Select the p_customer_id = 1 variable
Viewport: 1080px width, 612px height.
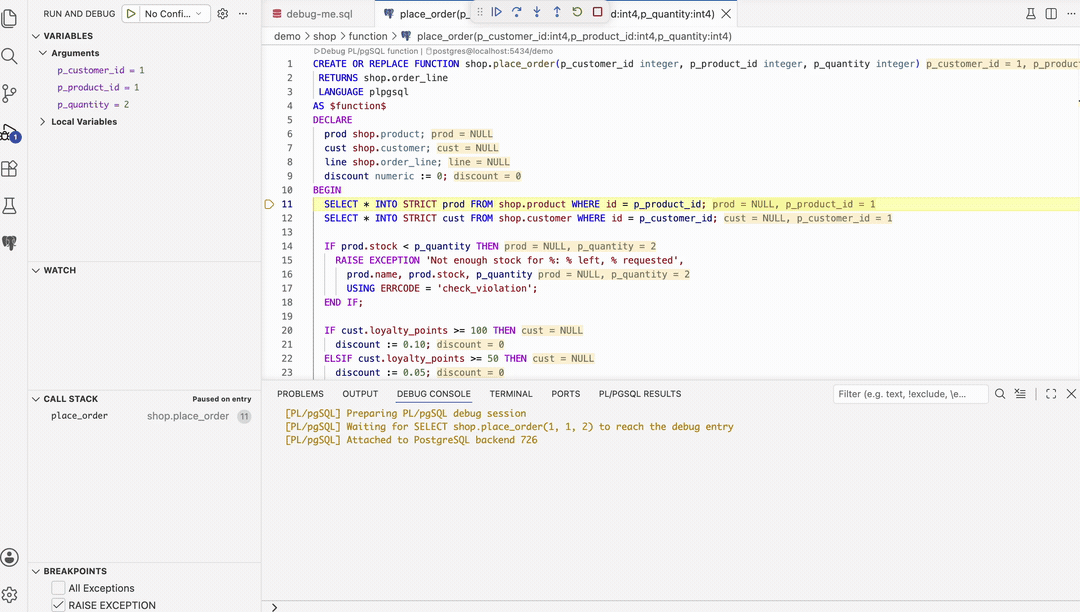point(101,70)
